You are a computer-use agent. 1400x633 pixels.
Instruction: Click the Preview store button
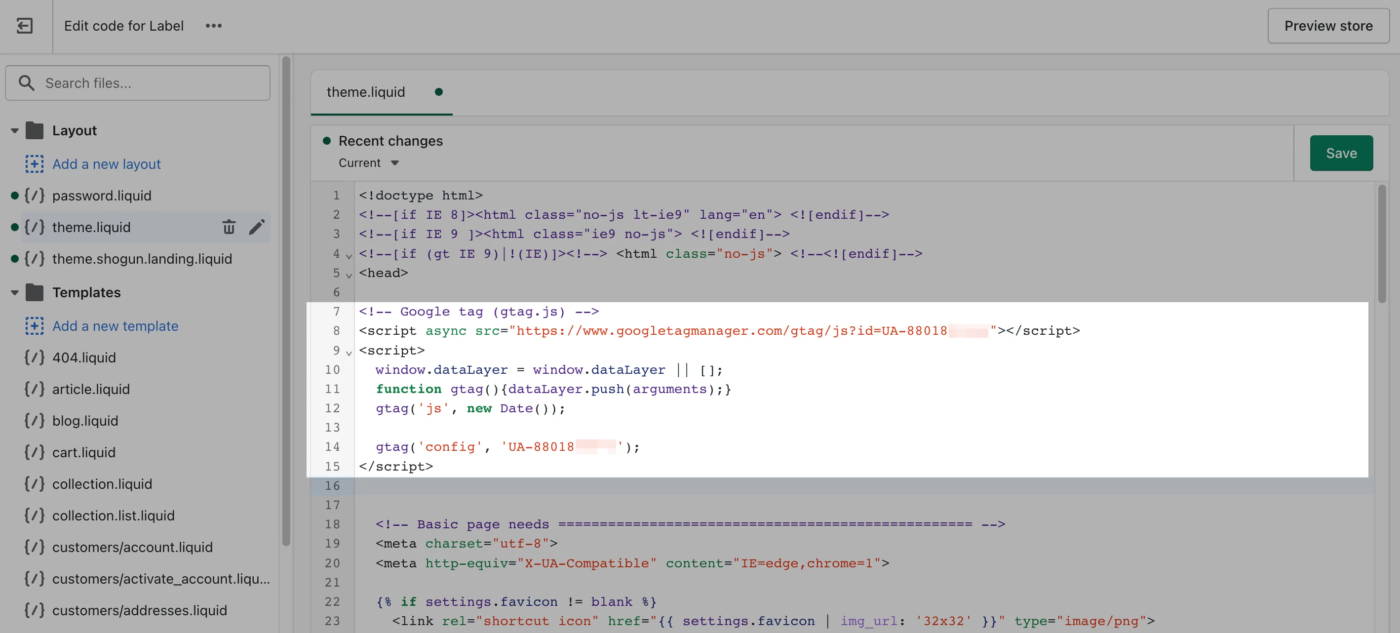pos(1328,26)
